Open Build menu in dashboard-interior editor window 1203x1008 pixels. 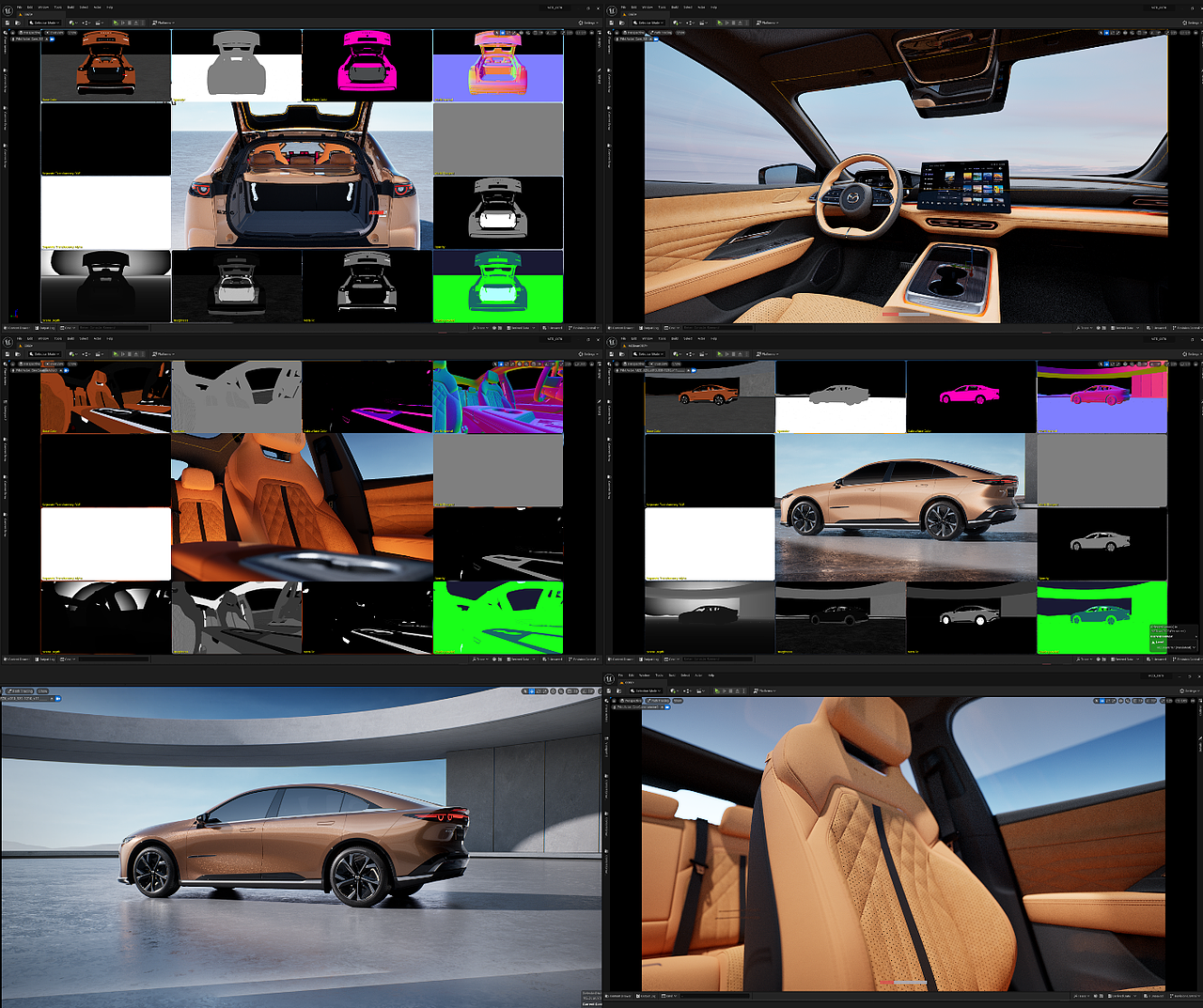675,8
